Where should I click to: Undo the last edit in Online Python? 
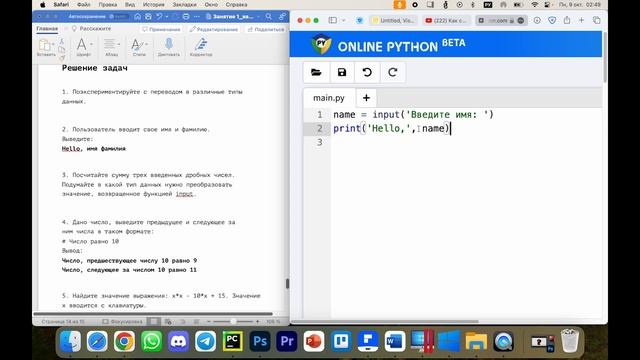coord(367,72)
